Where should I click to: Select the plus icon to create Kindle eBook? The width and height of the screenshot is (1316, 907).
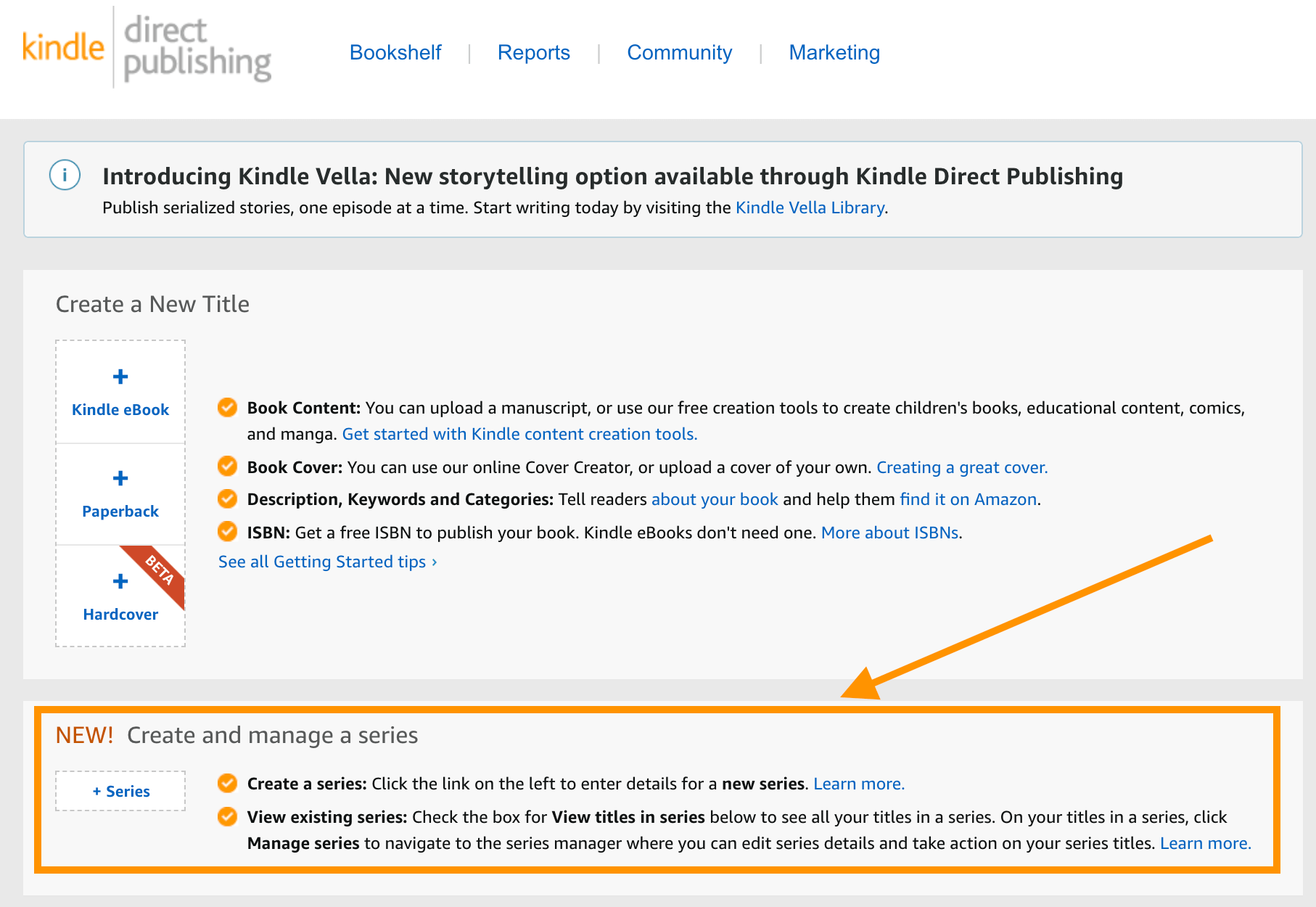(120, 377)
